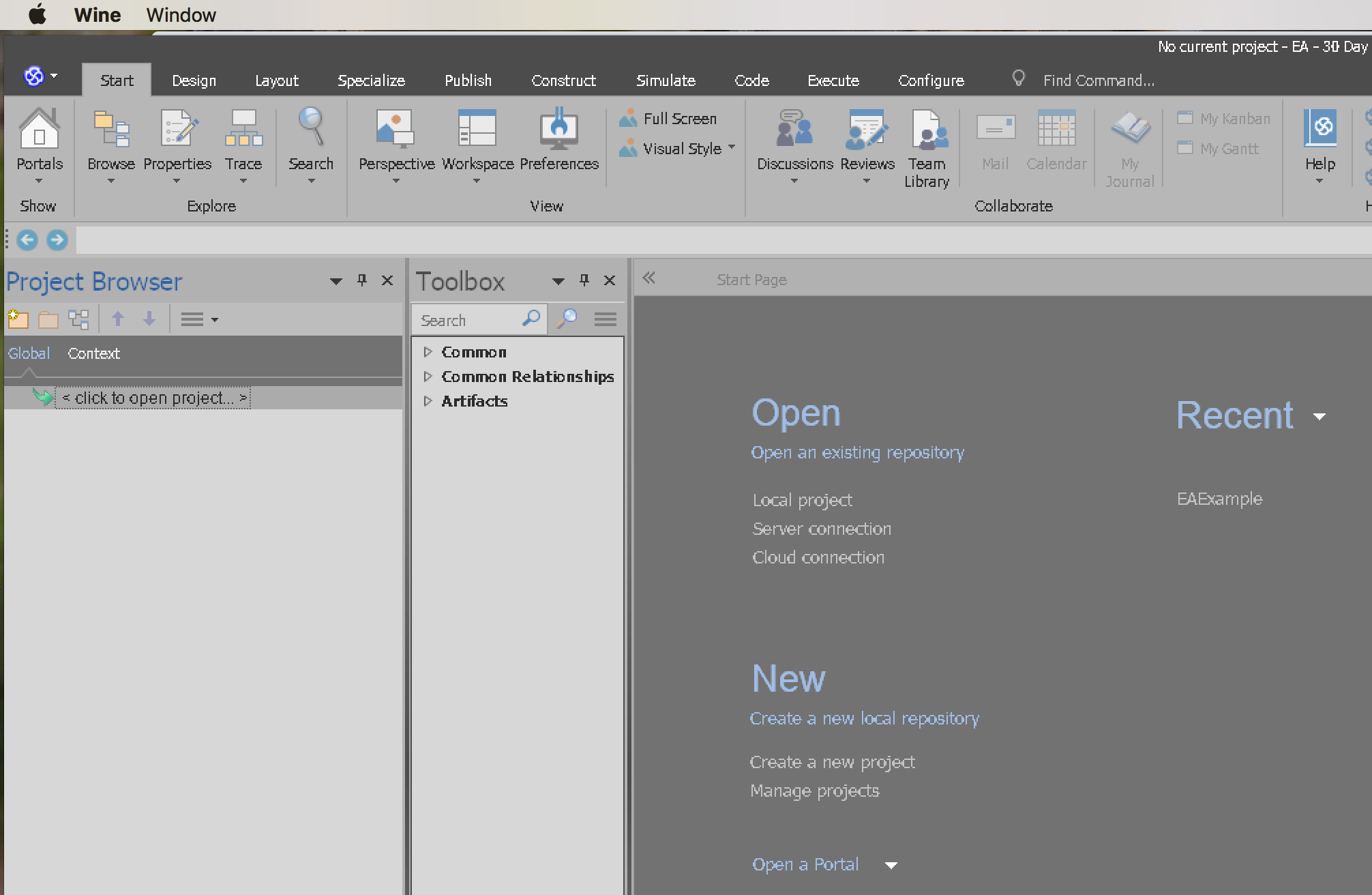
Task: Collapse panels with the double chevron
Action: (x=649, y=278)
